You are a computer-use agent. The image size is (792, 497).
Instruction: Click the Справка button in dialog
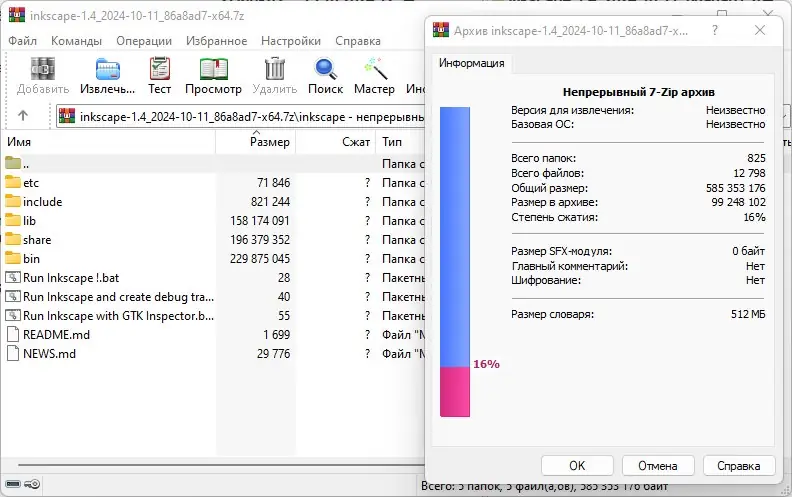coord(738,466)
